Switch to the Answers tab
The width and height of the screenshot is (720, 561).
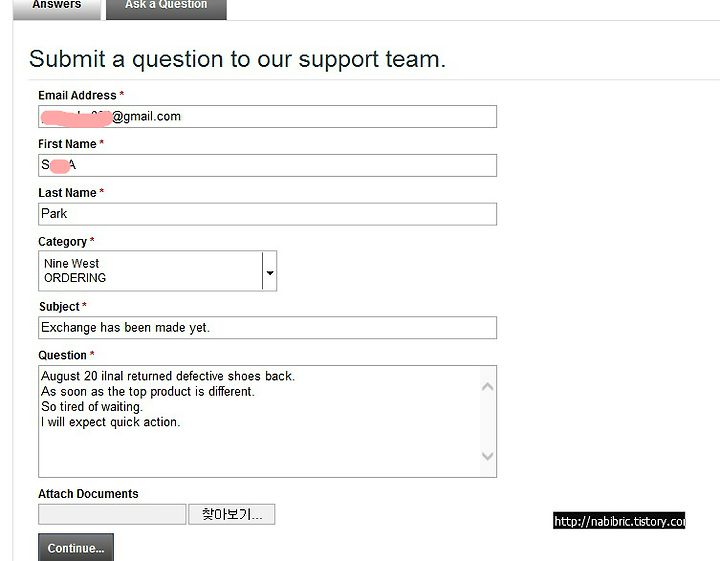56,8
